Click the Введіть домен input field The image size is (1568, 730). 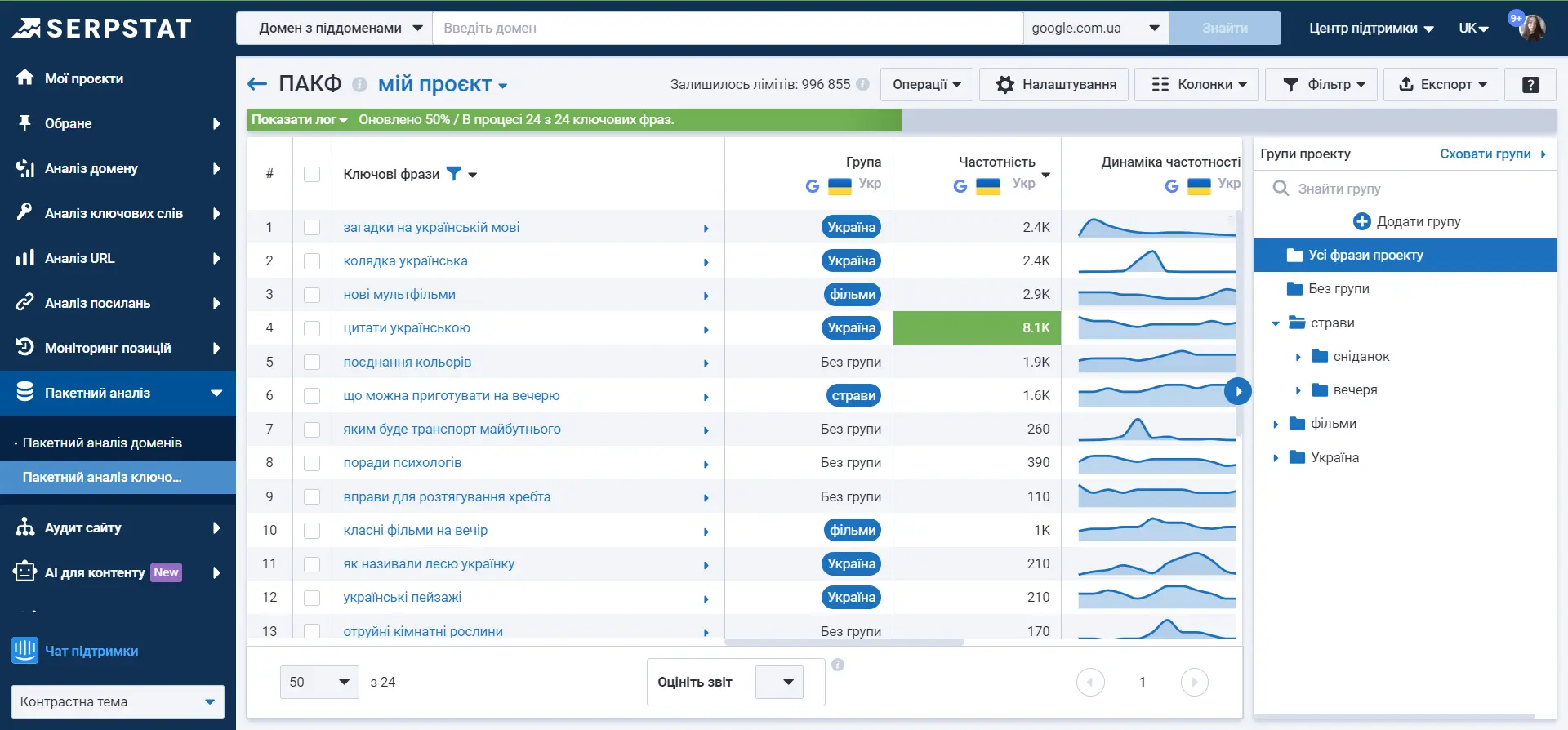(x=728, y=28)
